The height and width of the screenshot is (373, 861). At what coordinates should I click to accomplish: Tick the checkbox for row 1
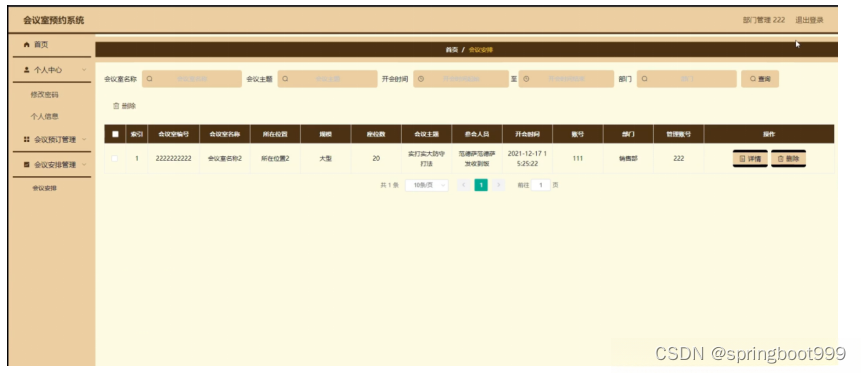click(115, 159)
